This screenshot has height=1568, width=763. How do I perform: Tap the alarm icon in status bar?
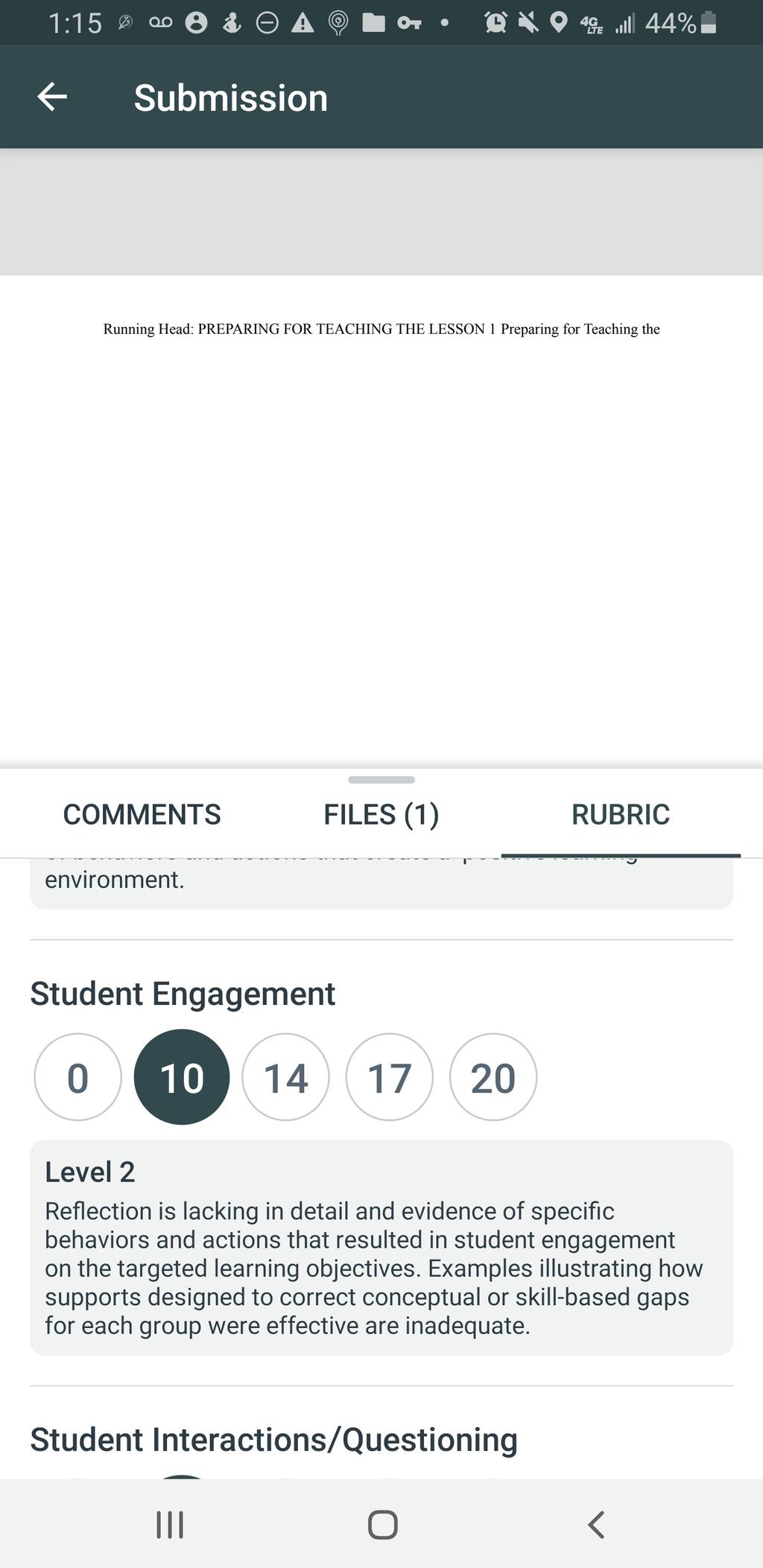pos(495,23)
